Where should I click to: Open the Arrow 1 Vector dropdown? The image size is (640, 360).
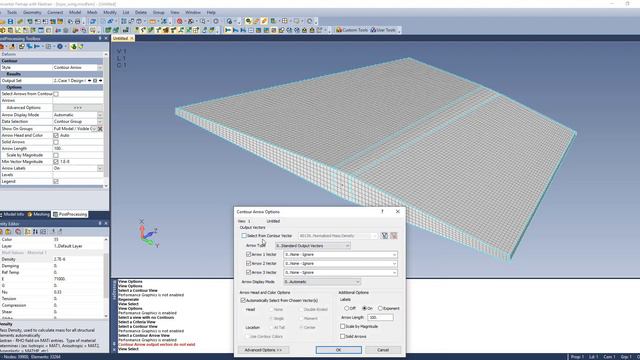coord(340,254)
